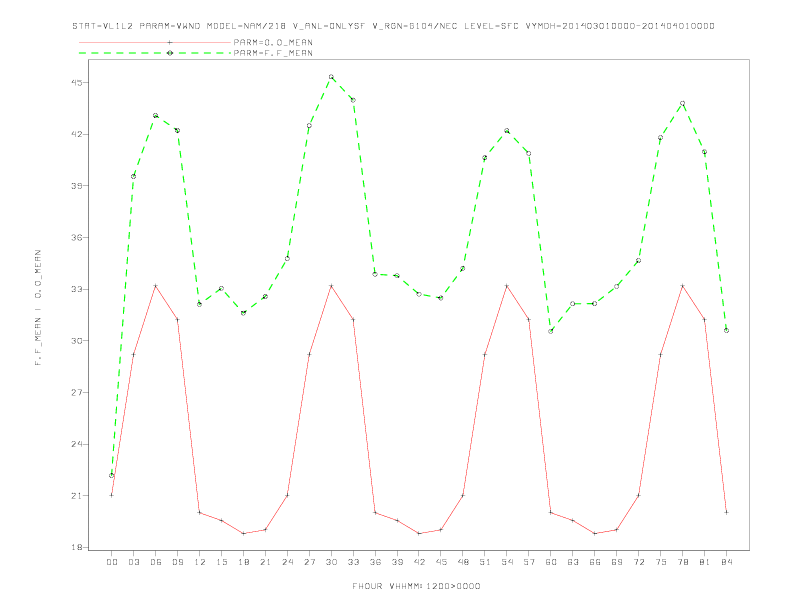Viewport: 792px width, 612px height.
Task: Click the chart title text starting with STAT
Action: pos(393,26)
